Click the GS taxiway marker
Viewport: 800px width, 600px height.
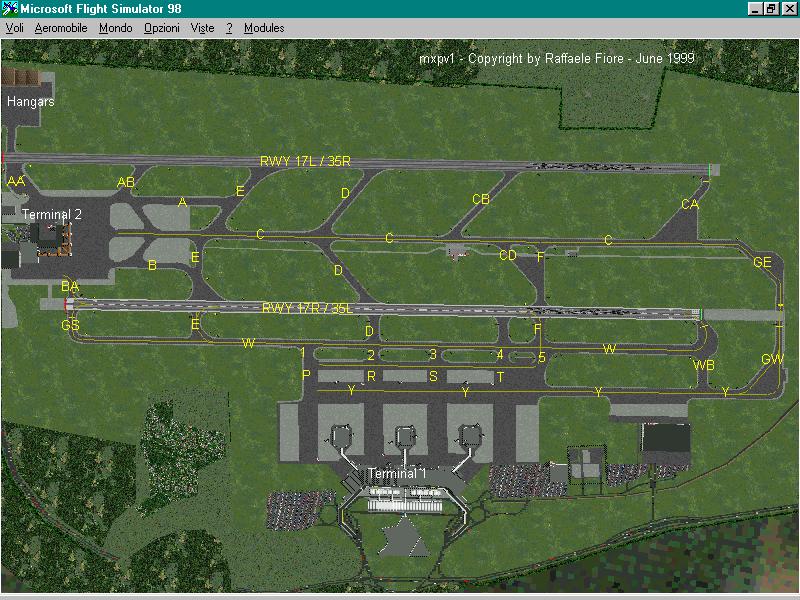[70, 325]
